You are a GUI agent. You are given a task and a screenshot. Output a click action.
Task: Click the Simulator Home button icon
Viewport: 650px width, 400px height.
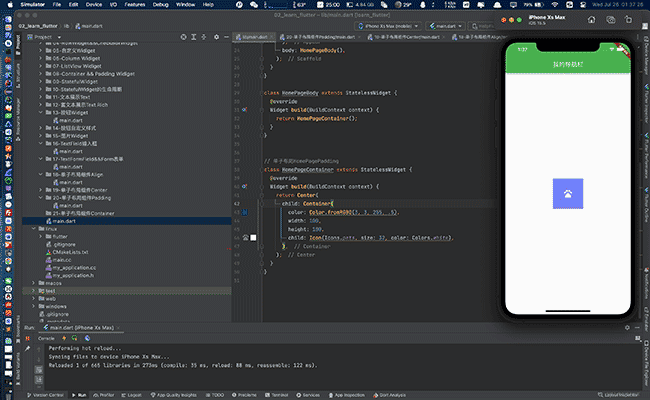point(592,19)
